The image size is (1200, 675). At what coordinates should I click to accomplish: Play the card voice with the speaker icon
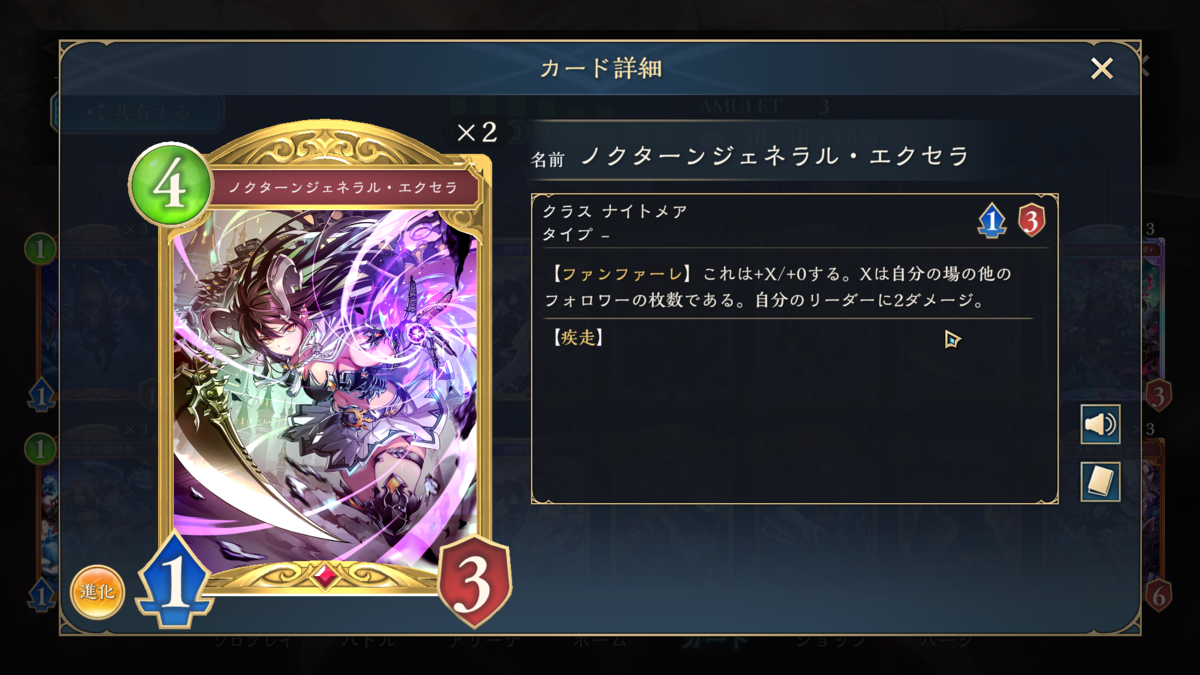pos(1100,425)
